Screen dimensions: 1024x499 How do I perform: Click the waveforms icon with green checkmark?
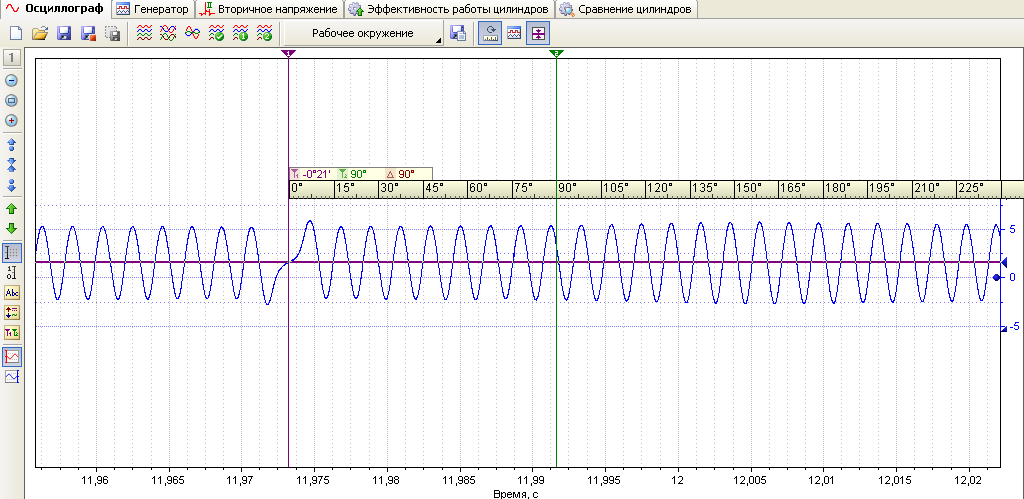click(216, 33)
